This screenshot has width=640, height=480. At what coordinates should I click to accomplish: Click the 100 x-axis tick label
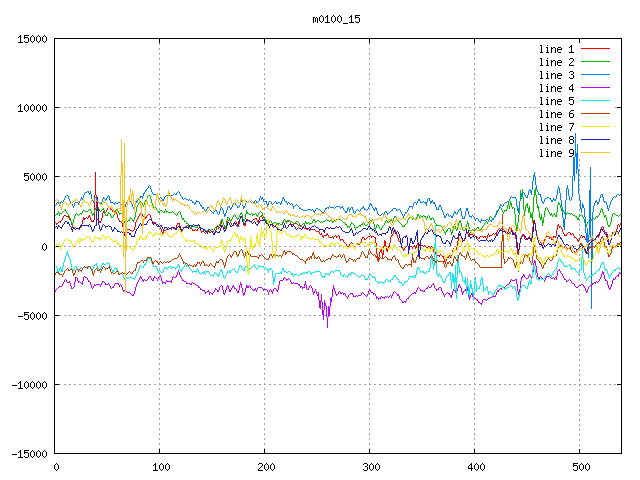(160, 467)
